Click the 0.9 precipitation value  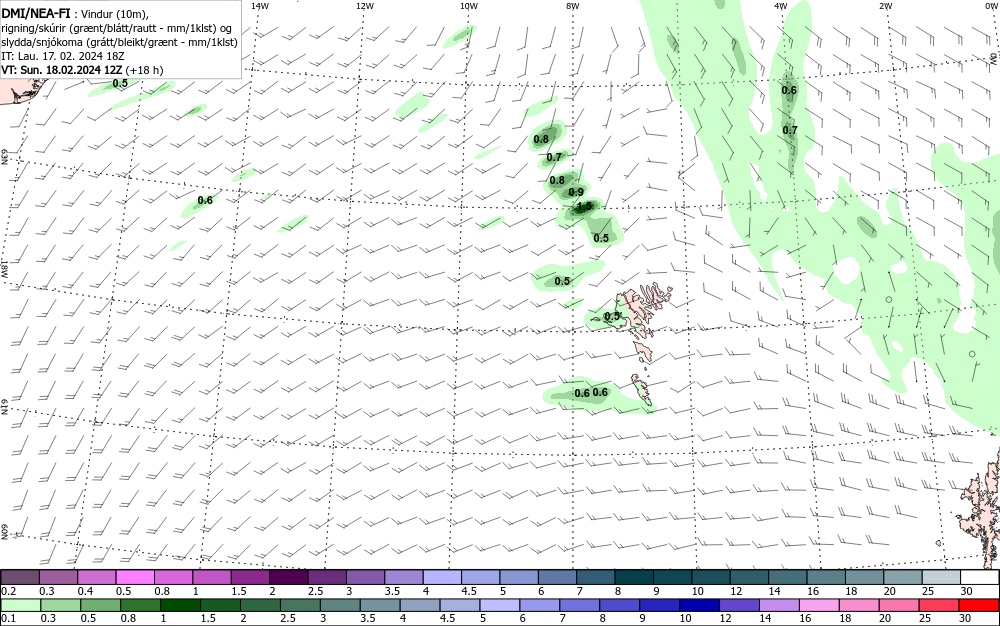pos(576,192)
